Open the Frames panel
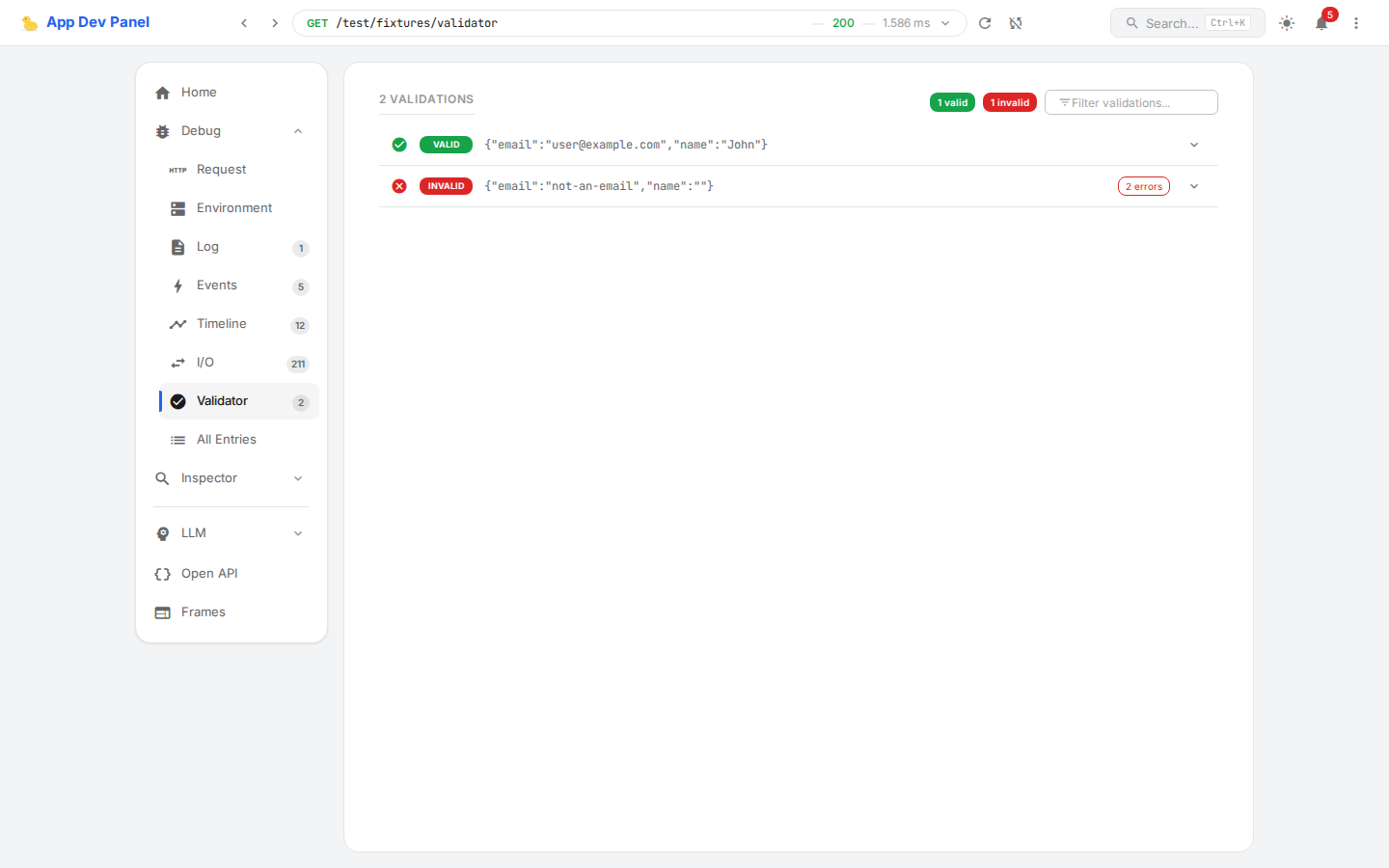Image resolution: width=1389 pixels, height=868 pixels. click(204, 611)
